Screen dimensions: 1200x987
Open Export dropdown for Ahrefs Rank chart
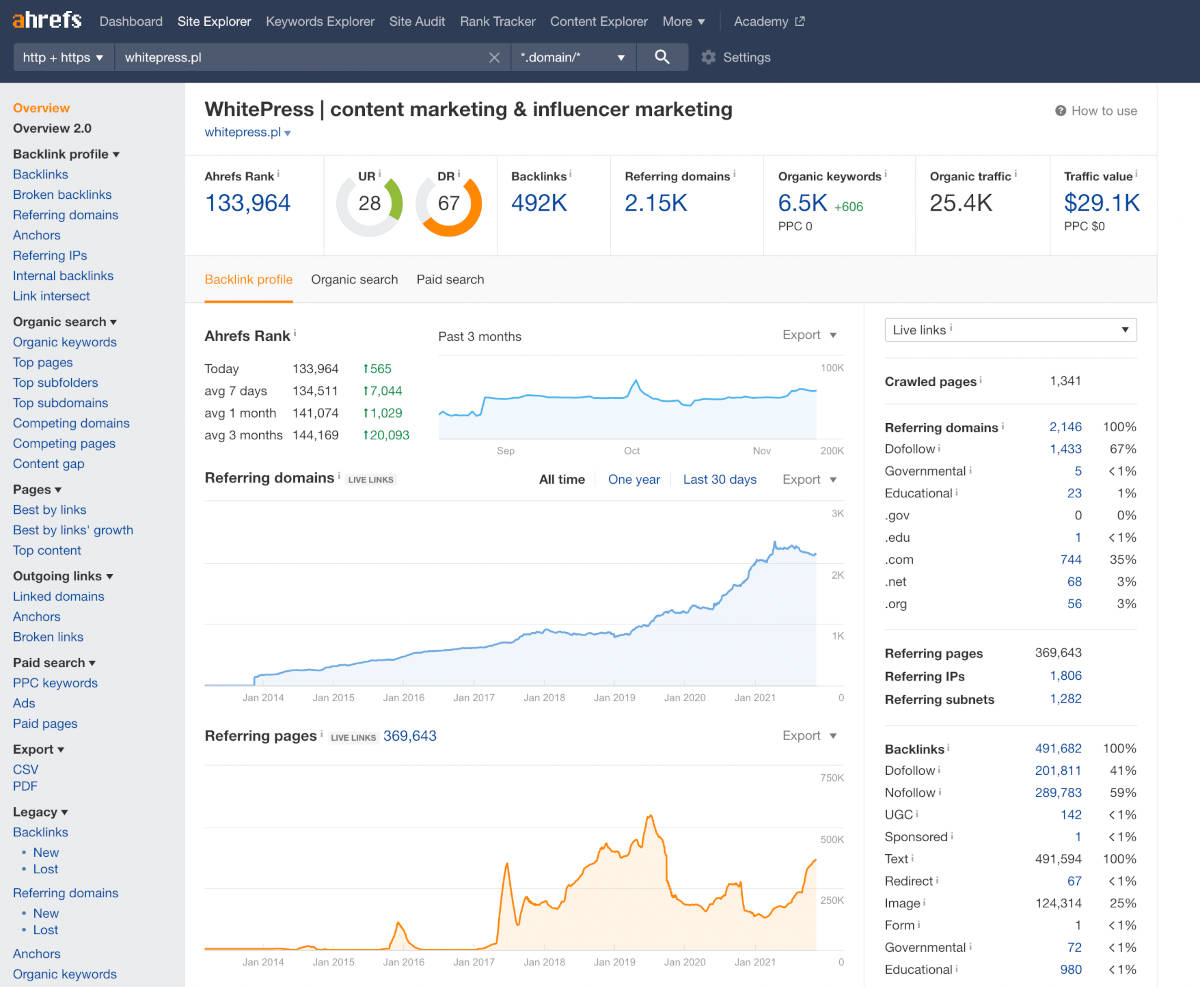pyautogui.click(x=810, y=335)
